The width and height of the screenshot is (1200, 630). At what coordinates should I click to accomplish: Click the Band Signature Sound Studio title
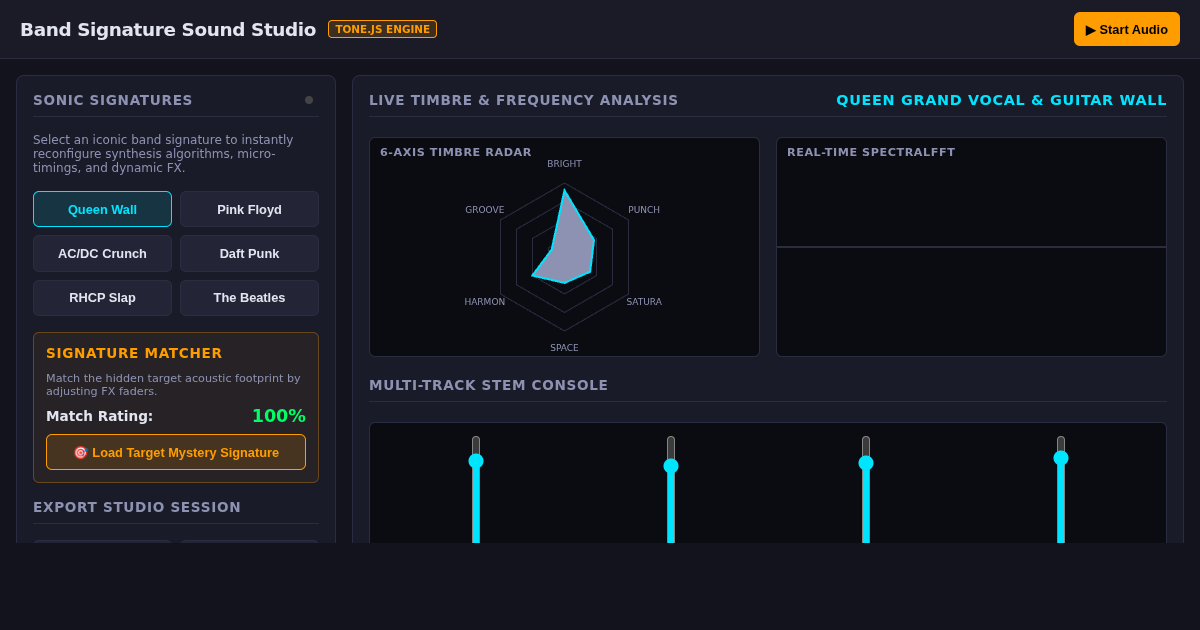coord(168,29)
